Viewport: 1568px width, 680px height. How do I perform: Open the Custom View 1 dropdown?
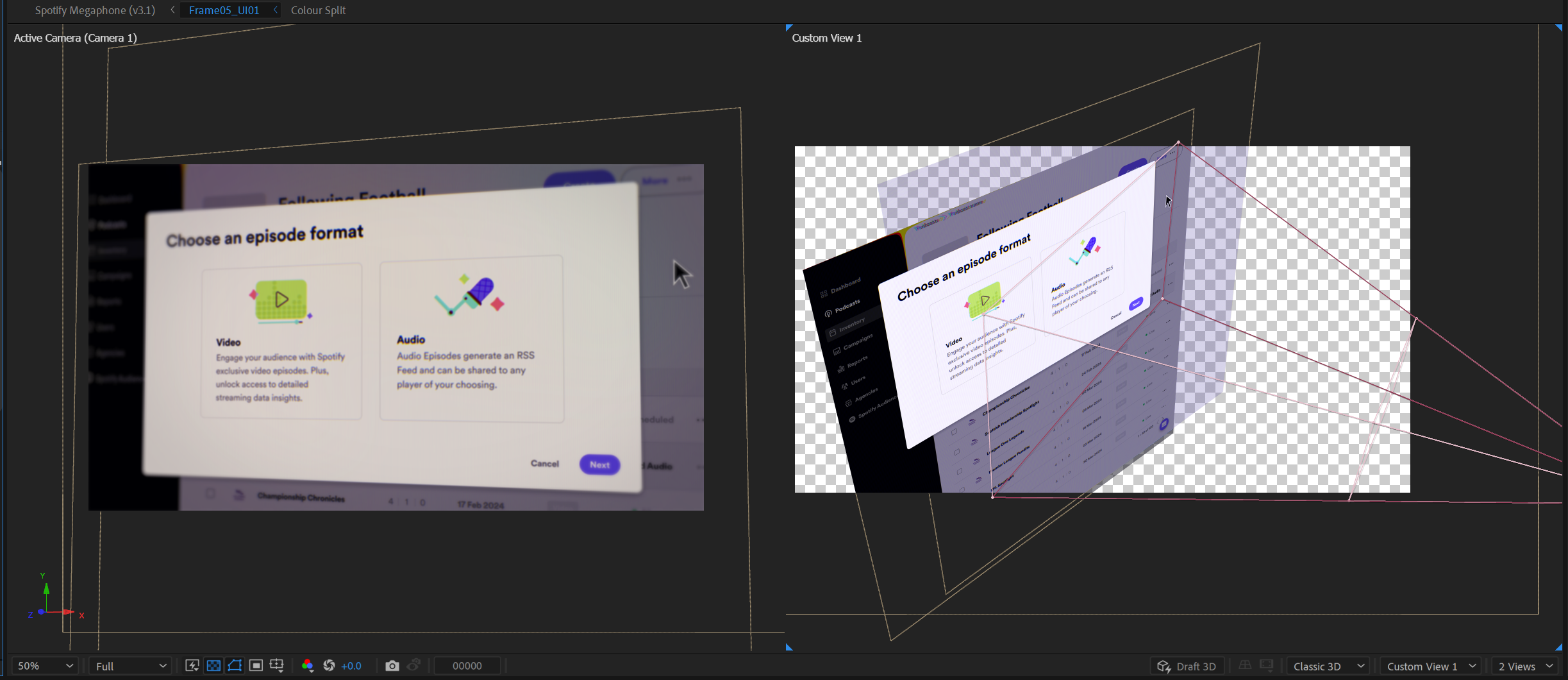(1431, 666)
